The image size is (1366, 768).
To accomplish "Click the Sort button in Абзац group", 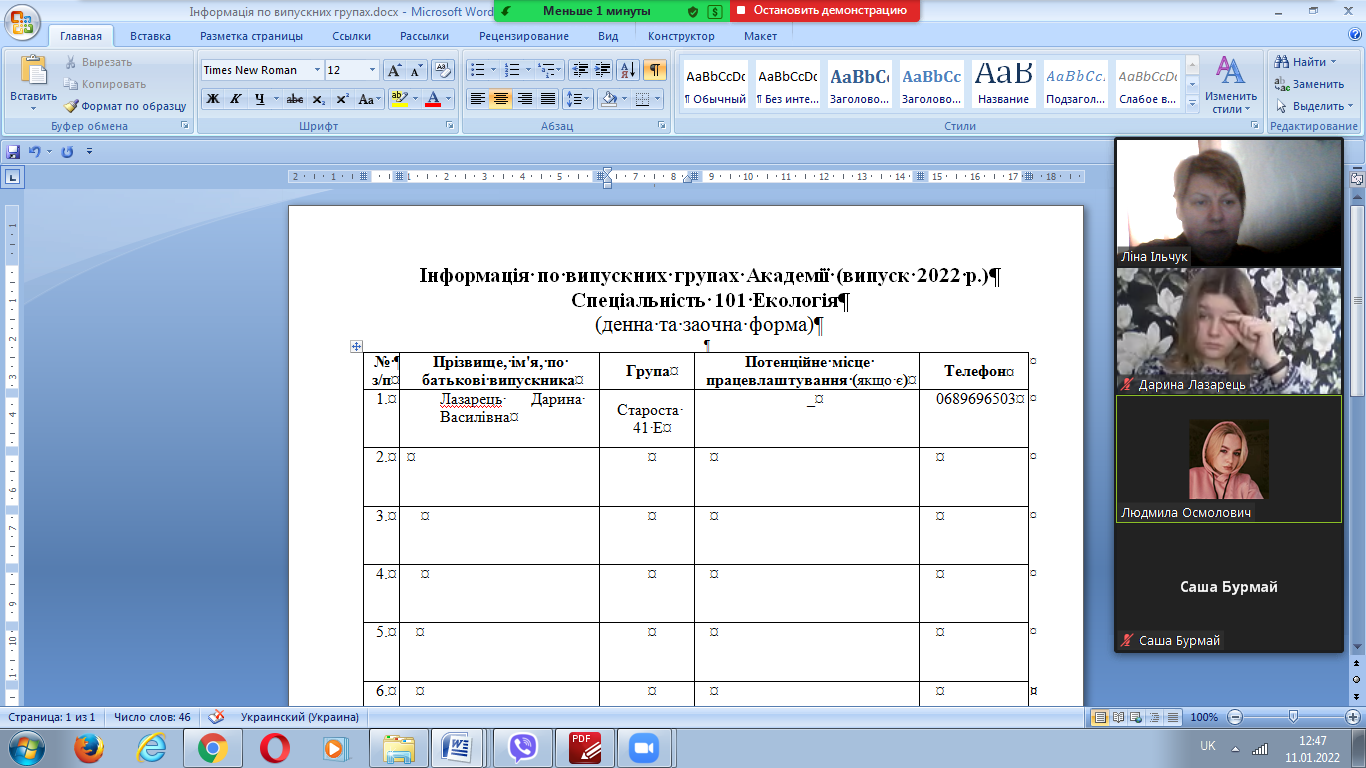I will [x=628, y=70].
